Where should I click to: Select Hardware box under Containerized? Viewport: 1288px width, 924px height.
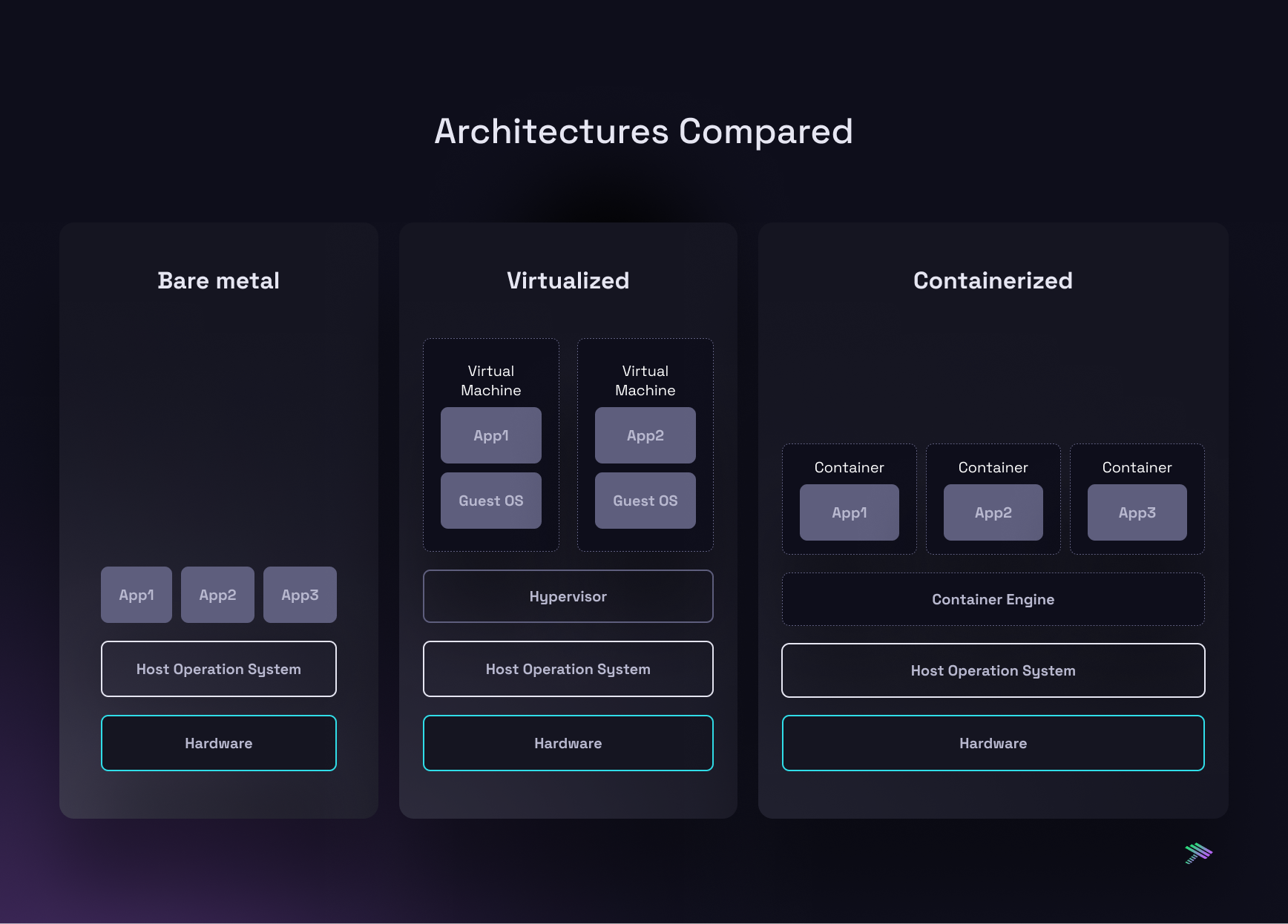point(993,743)
